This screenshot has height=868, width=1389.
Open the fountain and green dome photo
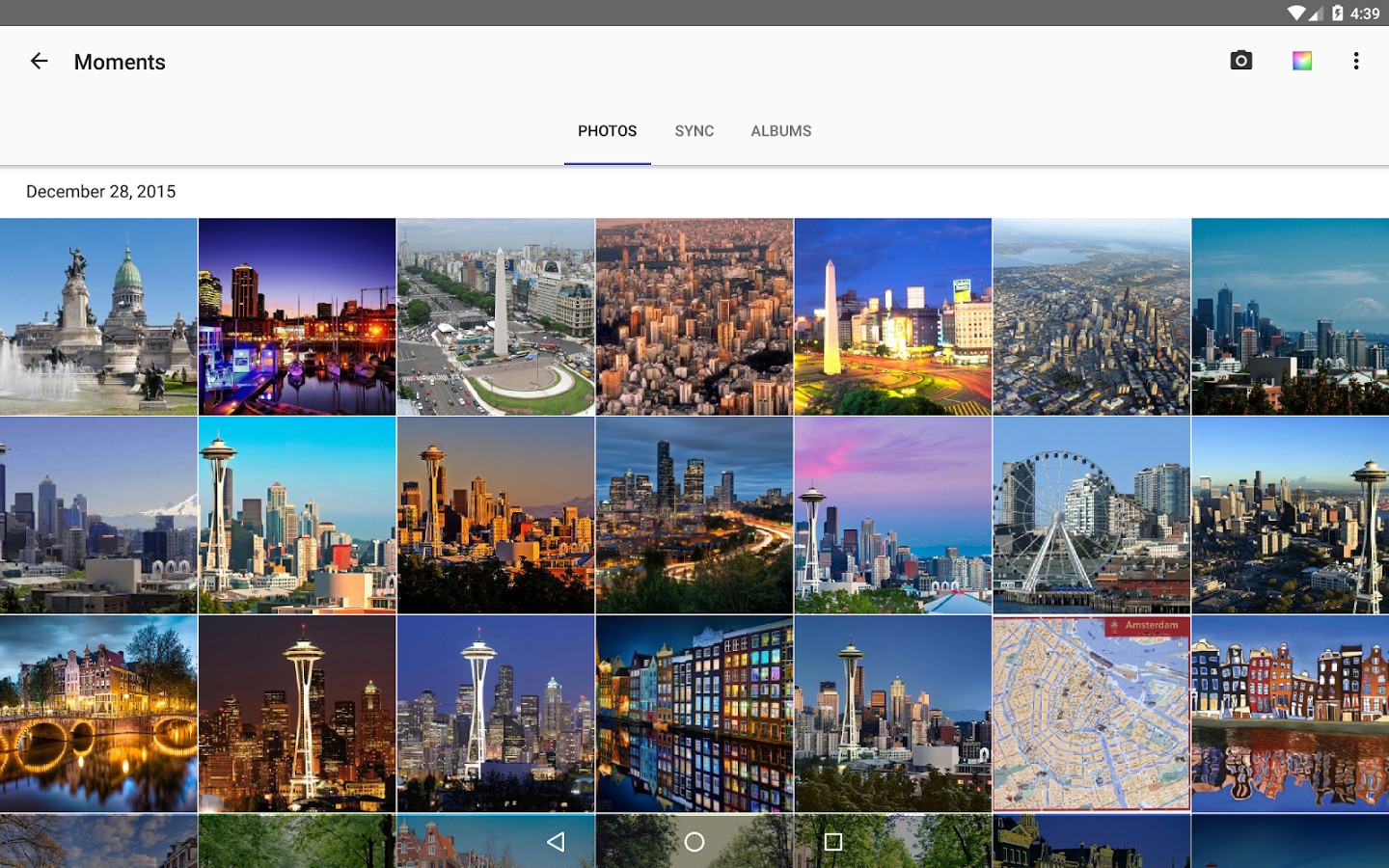(x=98, y=316)
